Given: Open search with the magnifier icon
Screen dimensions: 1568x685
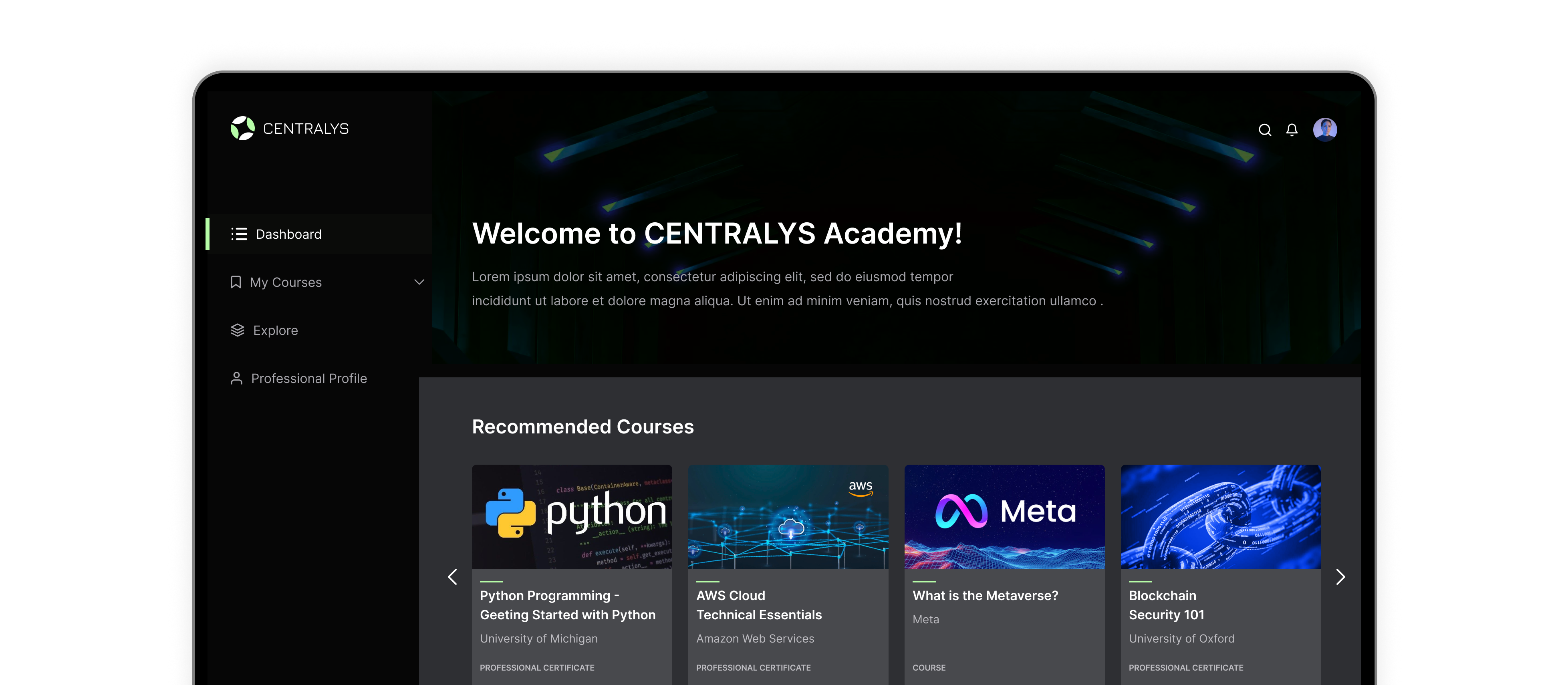Looking at the screenshot, I should [x=1264, y=130].
